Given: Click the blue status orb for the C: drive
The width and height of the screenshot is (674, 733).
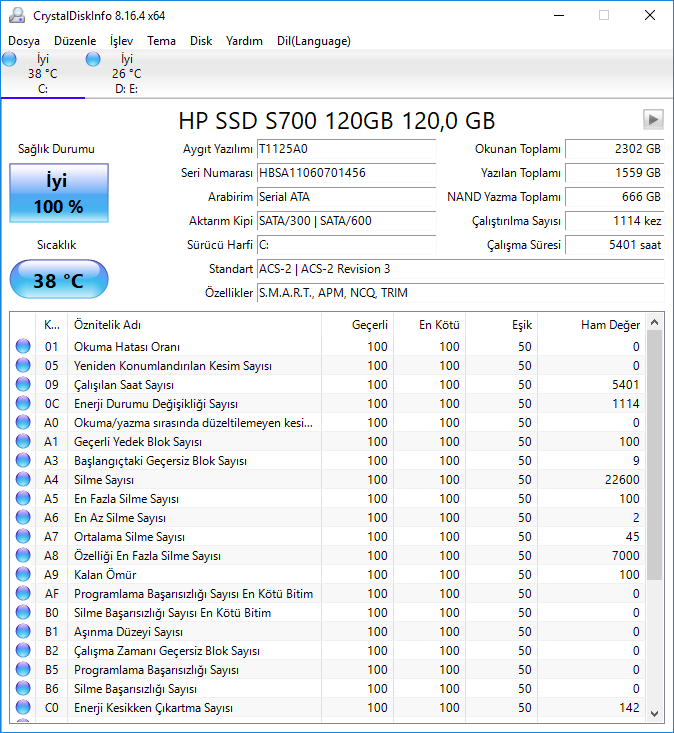Looking at the screenshot, I should (x=9, y=59).
